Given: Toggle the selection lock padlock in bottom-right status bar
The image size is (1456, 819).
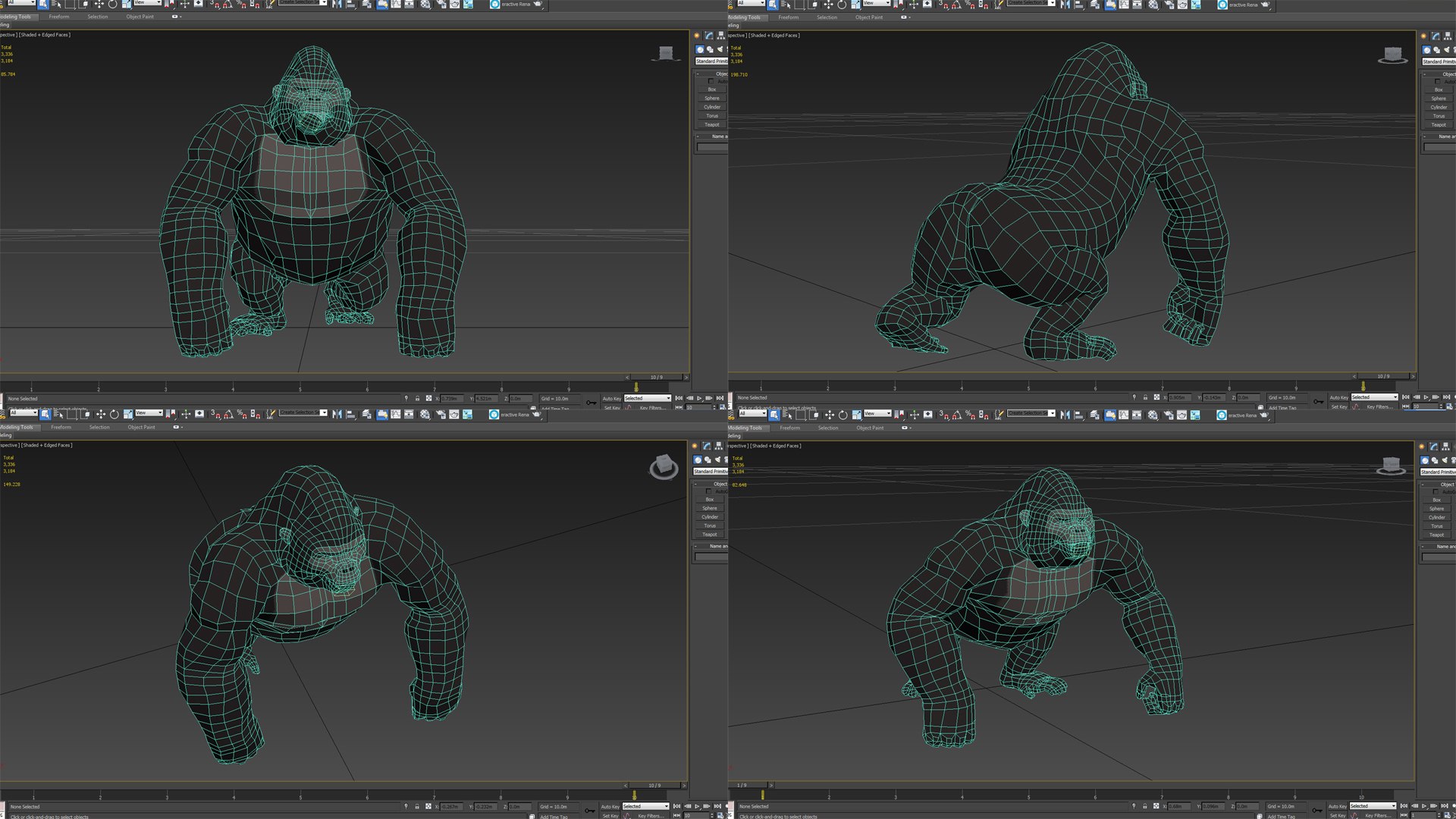Looking at the screenshot, I should pos(1145,807).
